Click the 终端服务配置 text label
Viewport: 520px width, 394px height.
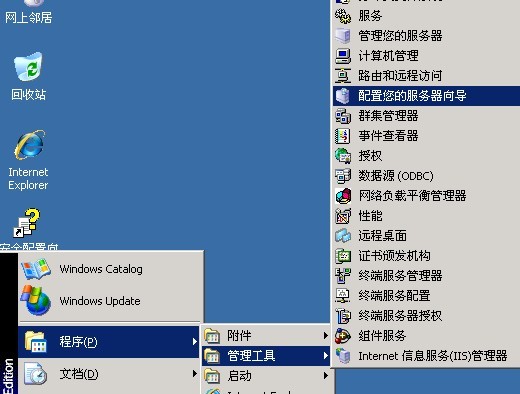coord(394,296)
